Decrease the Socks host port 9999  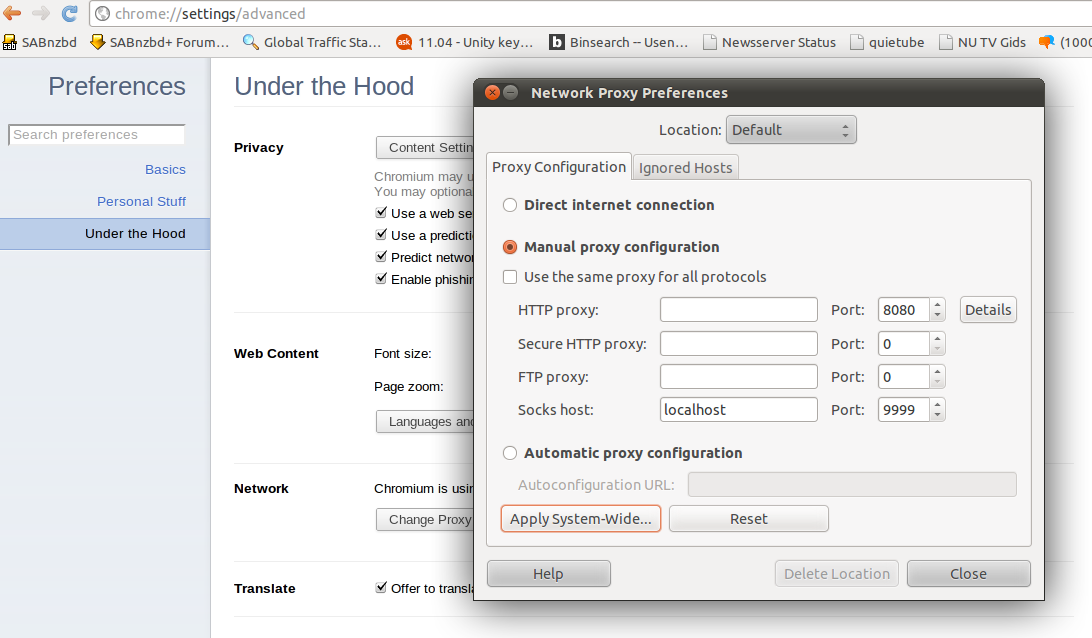pyautogui.click(x=937, y=416)
